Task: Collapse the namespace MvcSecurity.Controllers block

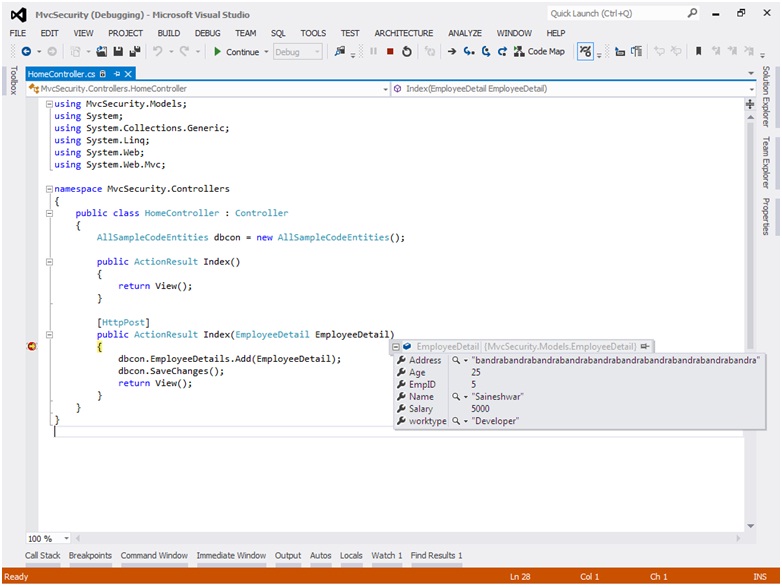Action: tap(49, 189)
